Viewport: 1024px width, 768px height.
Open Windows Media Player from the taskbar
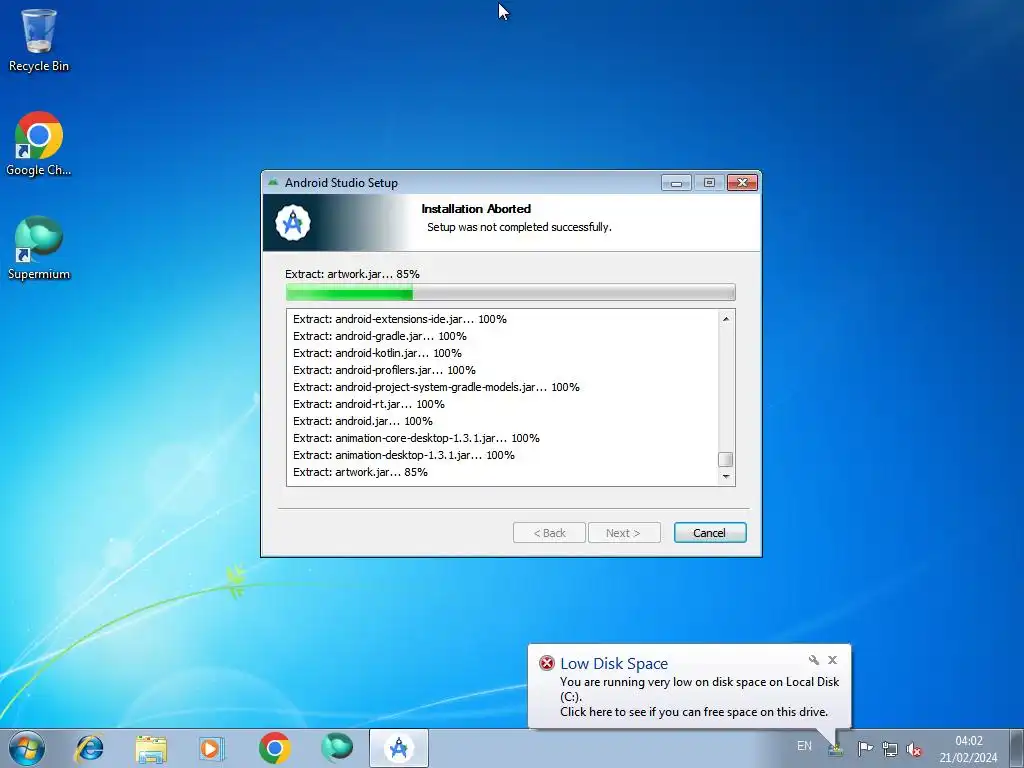(x=212, y=748)
